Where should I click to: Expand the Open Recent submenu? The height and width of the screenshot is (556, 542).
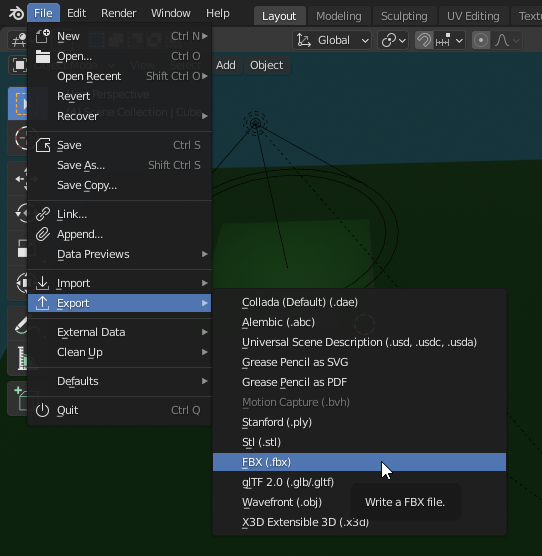pyautogui.click(x=119, y=76)
